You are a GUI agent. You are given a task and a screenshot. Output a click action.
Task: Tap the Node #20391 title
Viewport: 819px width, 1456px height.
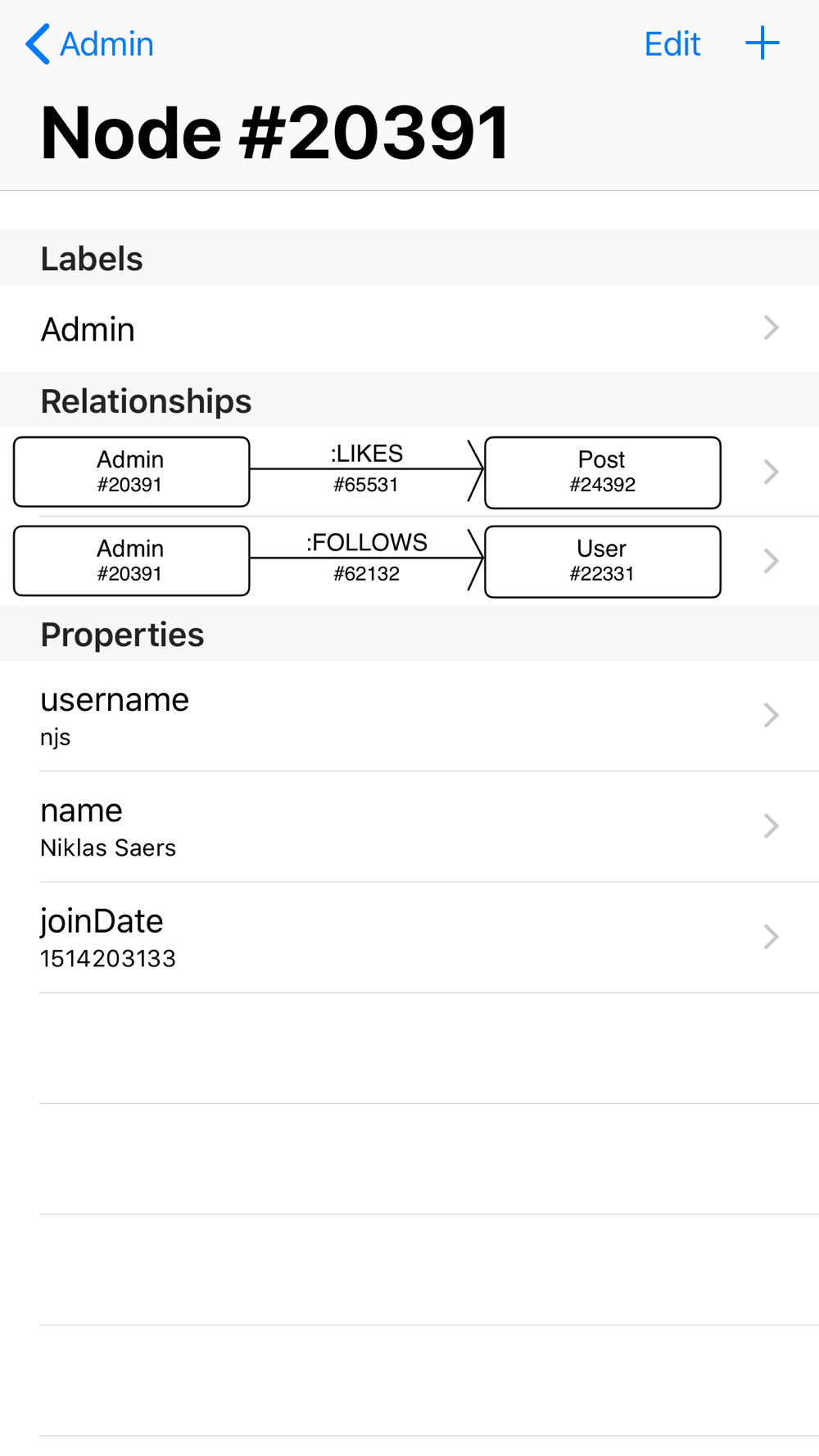click(275, 133)
